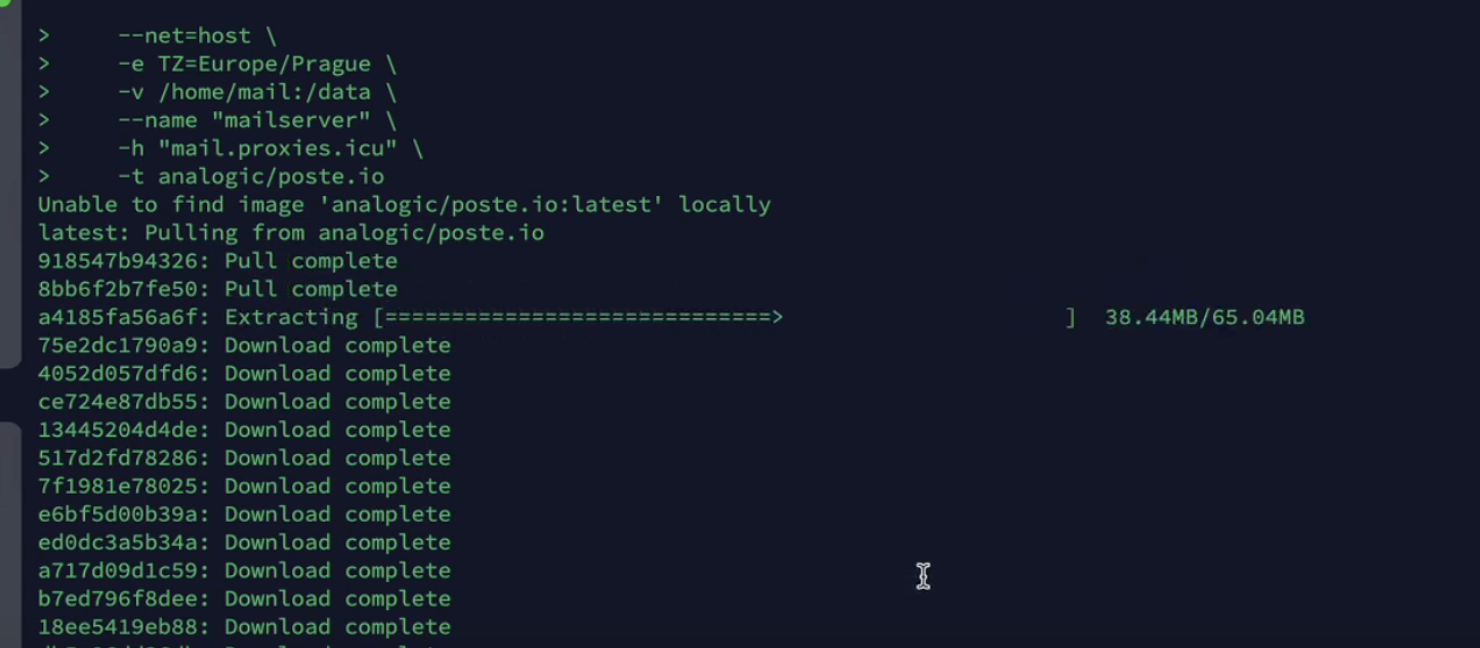Screen dimensions: 1480x648
Task: Click the "mailserver" container name text
Action: pos(291,120)
